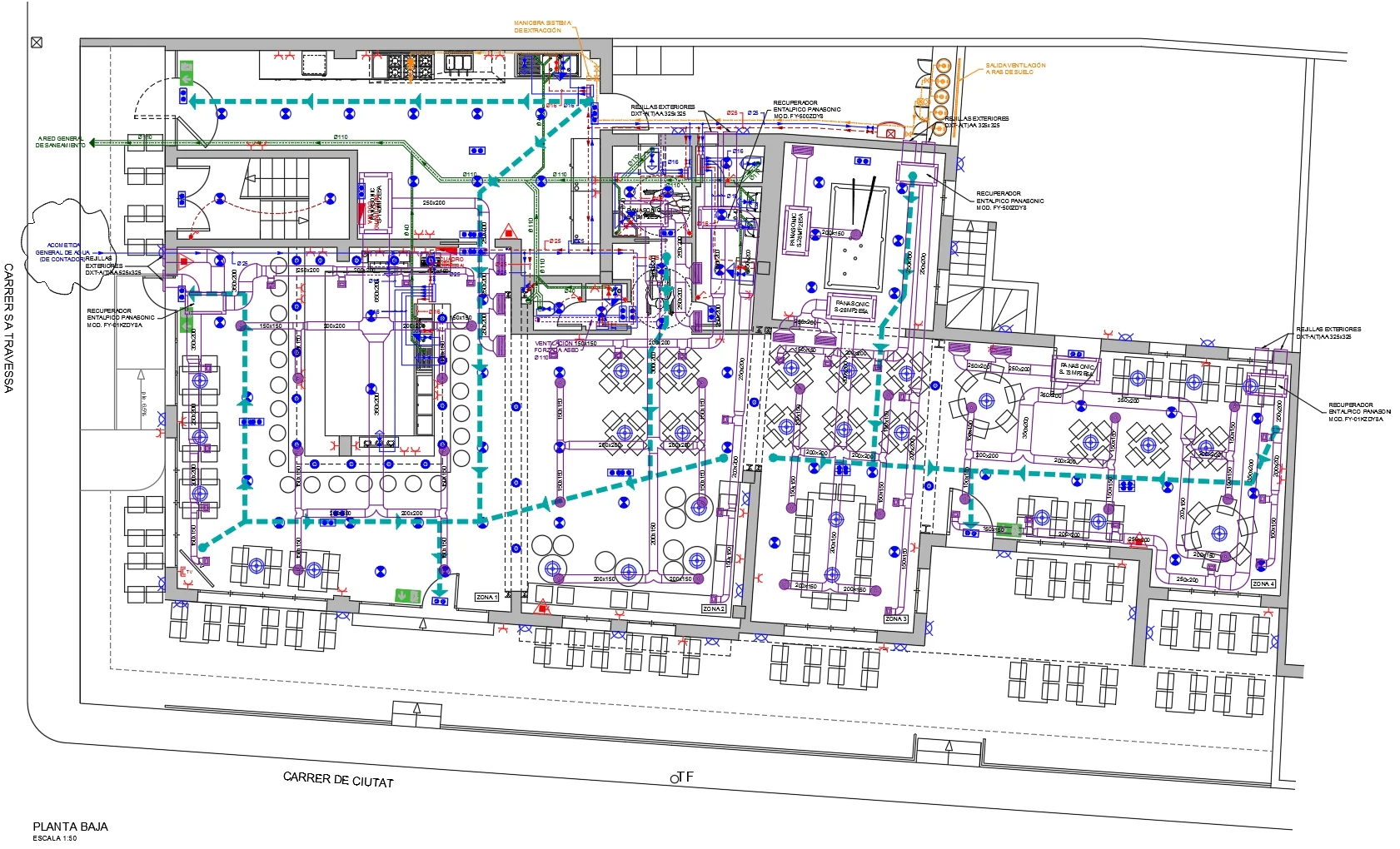1400x849 pixels.
Task: Select the kitchen stove burners symbol
Action: tap(408, 67)
